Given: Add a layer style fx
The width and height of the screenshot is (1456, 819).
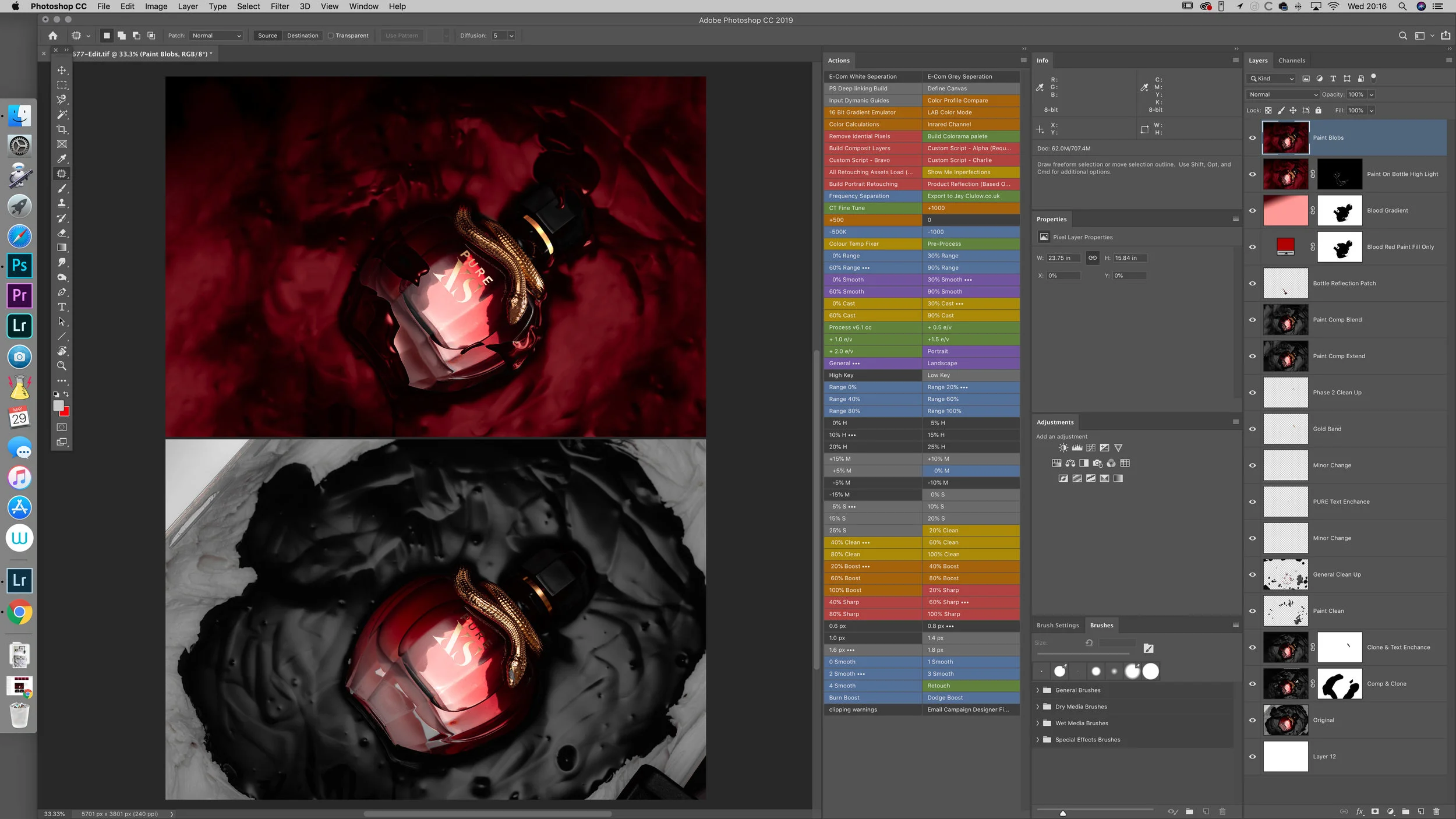Looking at the screenshot, I should tap(1360, 811).
